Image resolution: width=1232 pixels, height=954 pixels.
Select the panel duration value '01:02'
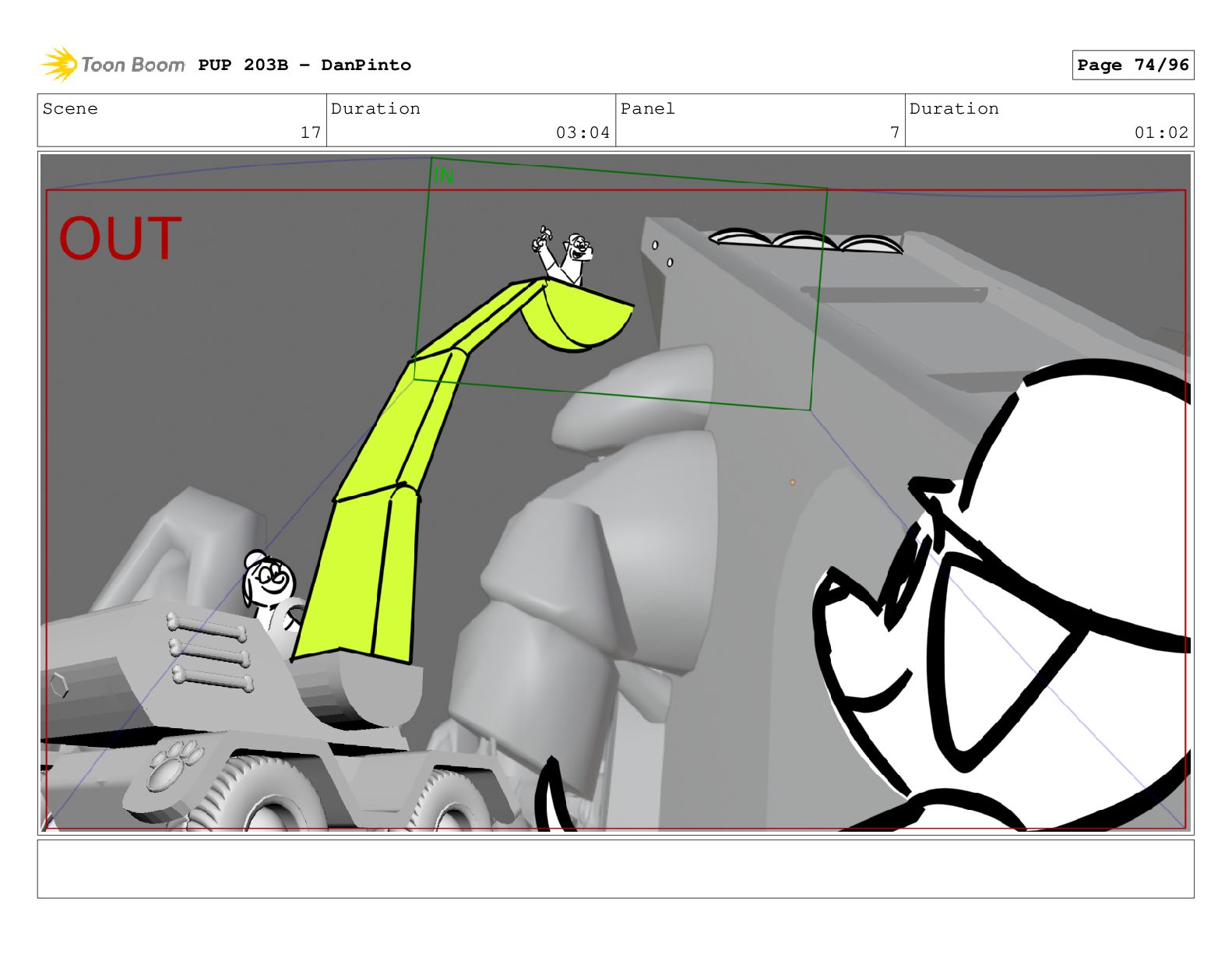tap(1161, 132)
